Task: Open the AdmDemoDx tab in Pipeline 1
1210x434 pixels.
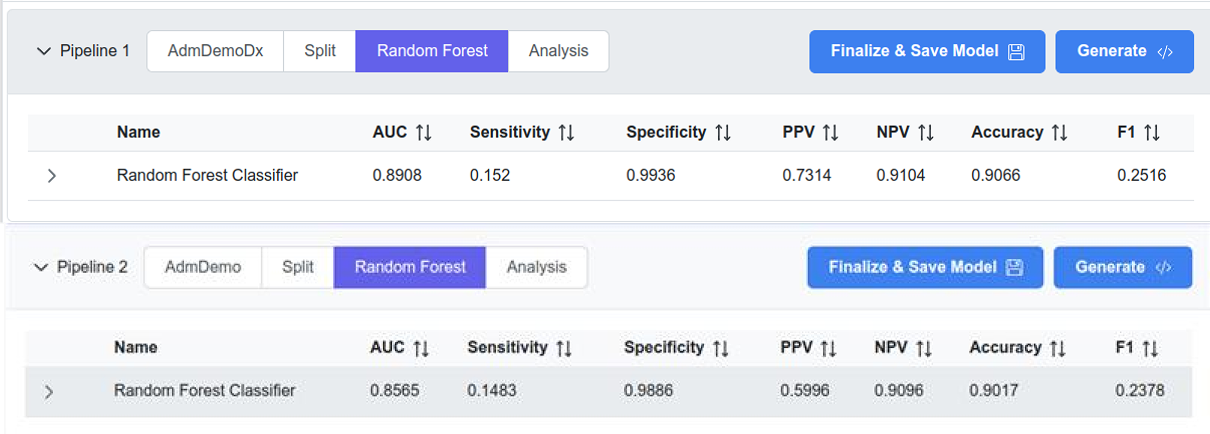Action: pos(215,51)
